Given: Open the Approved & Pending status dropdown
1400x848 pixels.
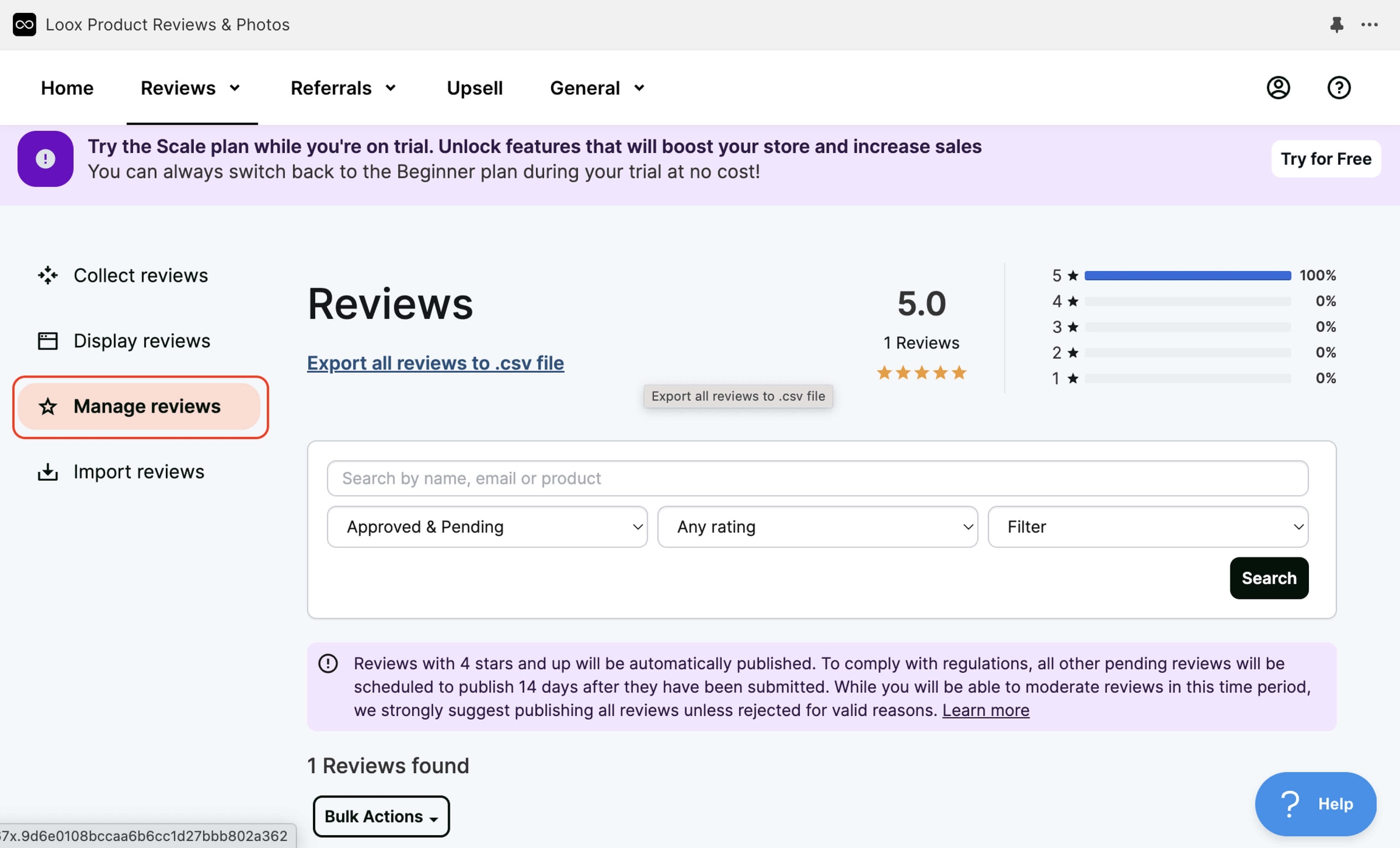Looking at the screenshot, I should coord(486,526).
